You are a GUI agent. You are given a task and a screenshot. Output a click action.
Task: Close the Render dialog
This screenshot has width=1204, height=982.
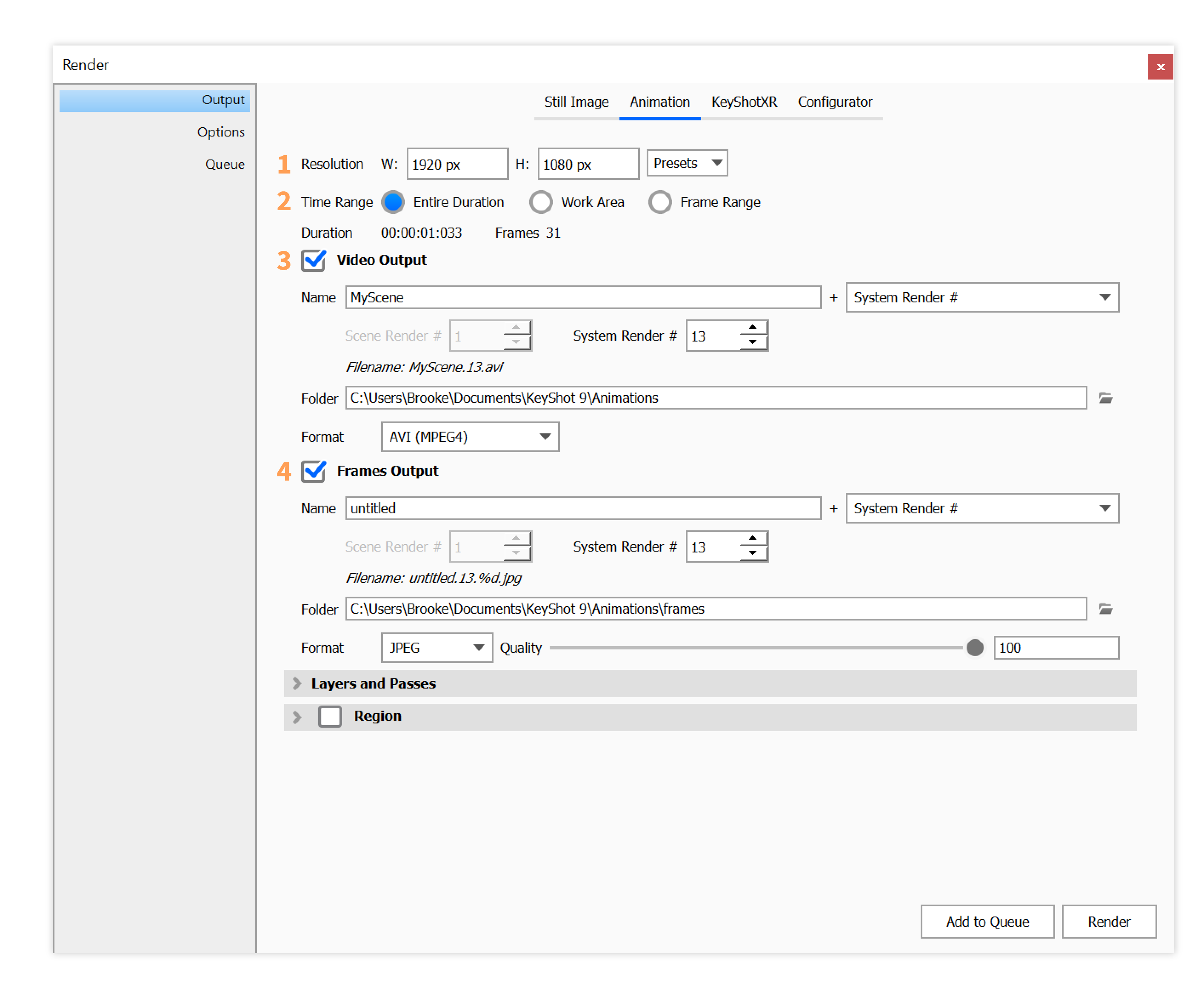(1161, 67)
